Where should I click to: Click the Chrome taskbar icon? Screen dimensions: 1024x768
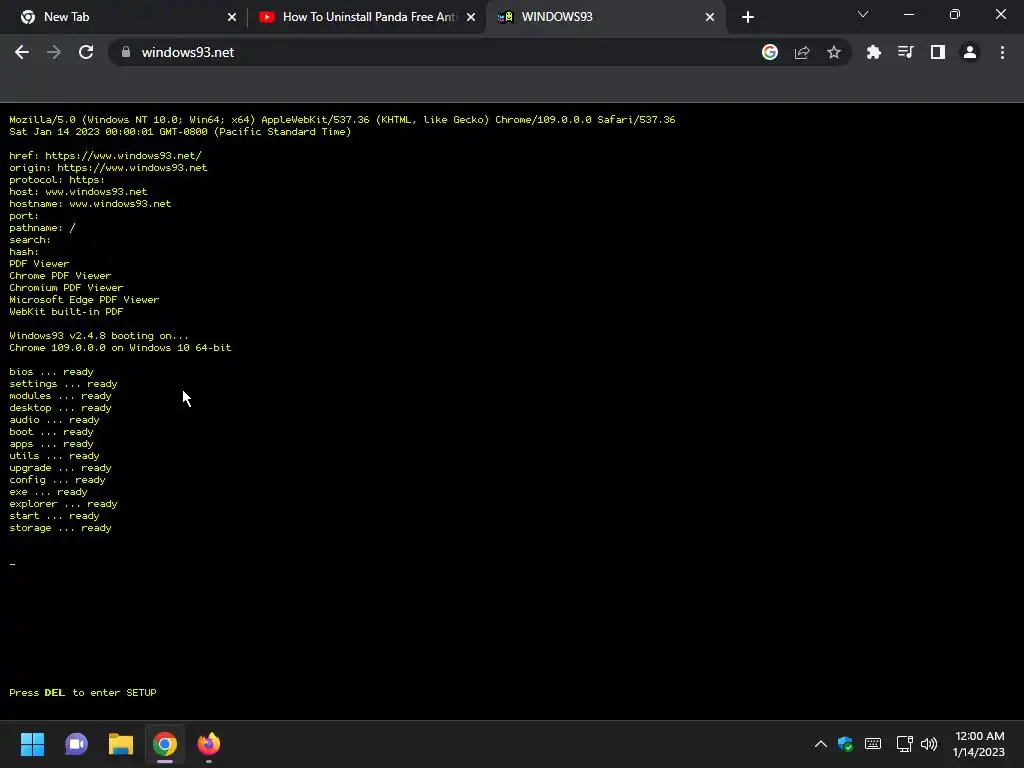pos(165,744)
